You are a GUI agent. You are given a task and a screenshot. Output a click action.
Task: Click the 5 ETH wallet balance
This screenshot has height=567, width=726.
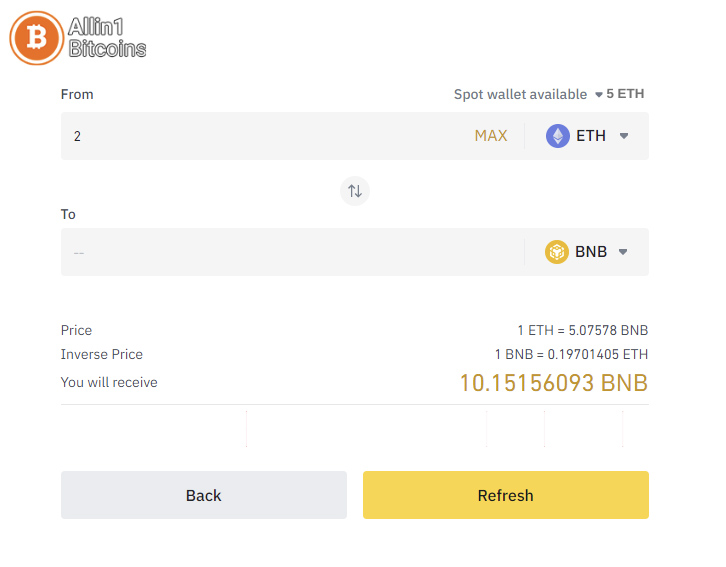click(x=625, y=94)
